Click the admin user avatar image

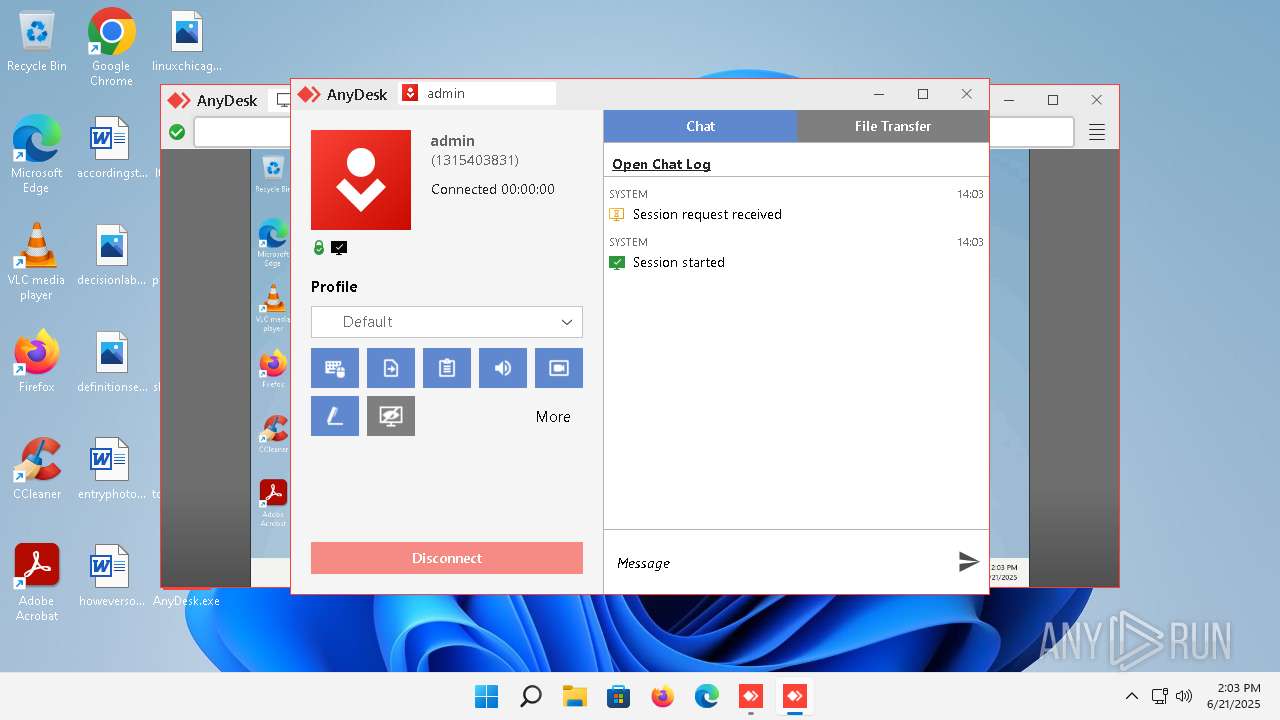[361, 180]
